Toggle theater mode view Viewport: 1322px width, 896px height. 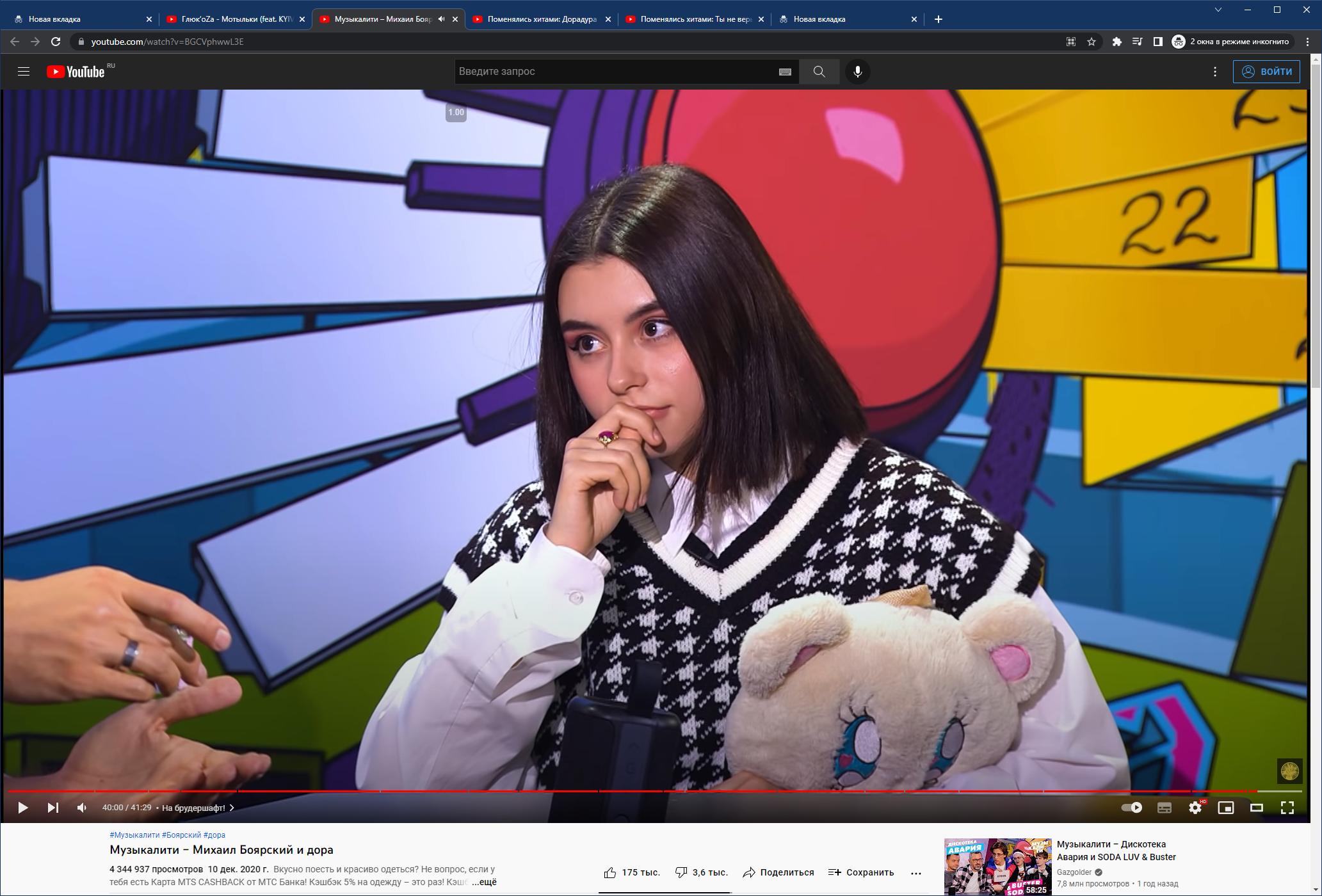1256,808
